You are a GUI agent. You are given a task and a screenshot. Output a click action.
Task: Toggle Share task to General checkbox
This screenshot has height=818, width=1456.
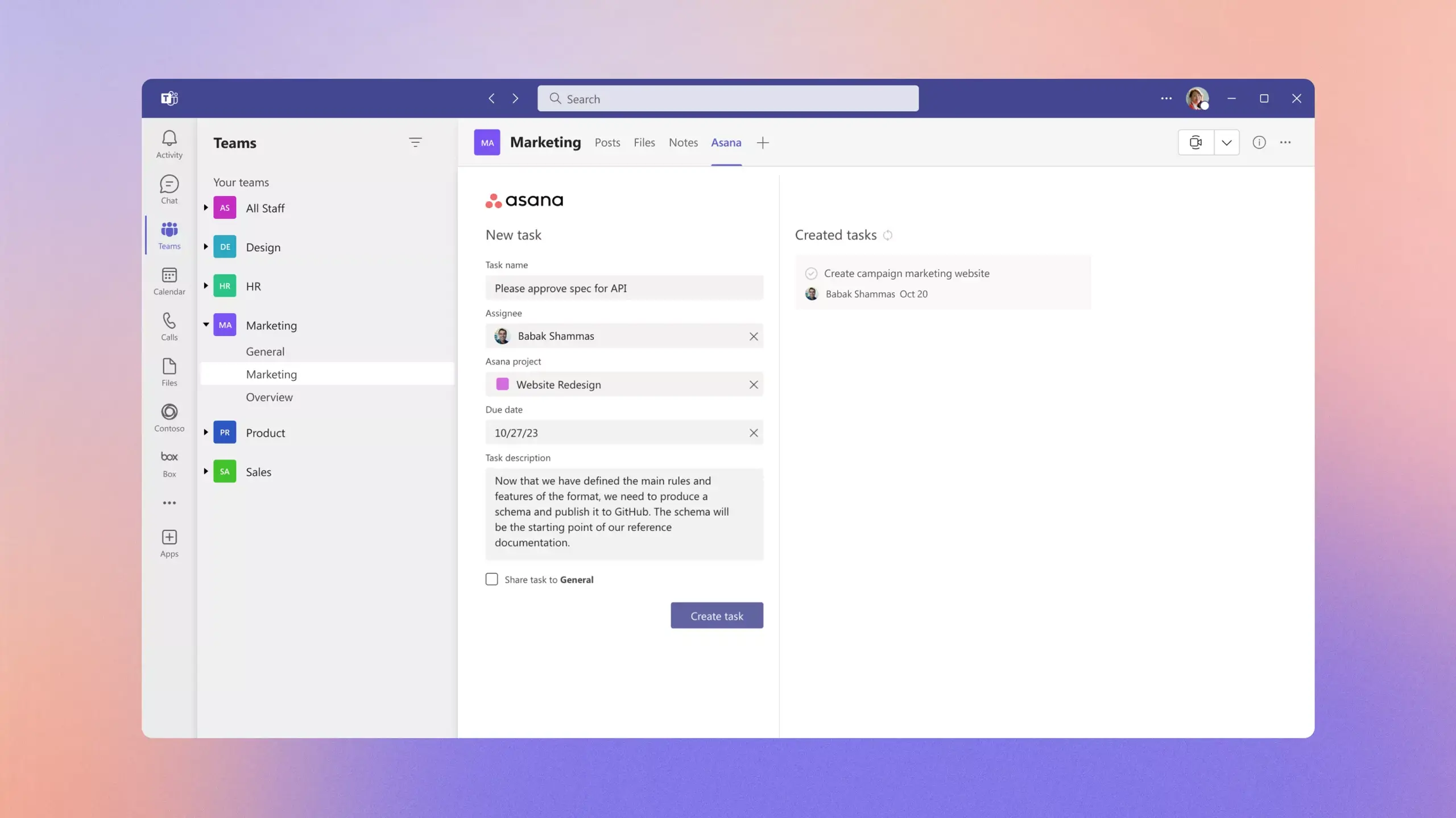click(491, 578)
